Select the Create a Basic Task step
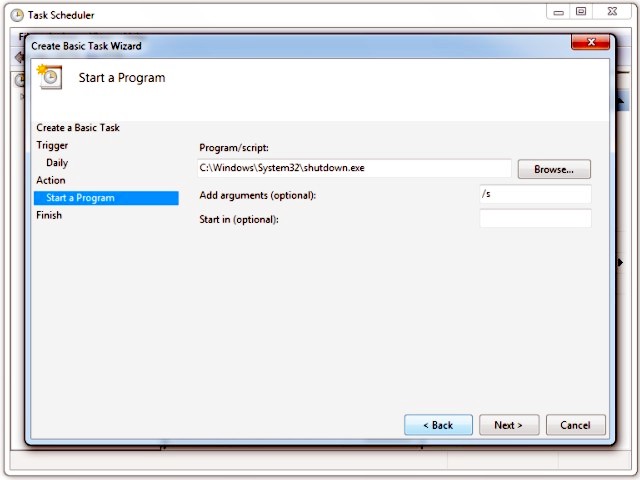 click(x=78, y=128)
